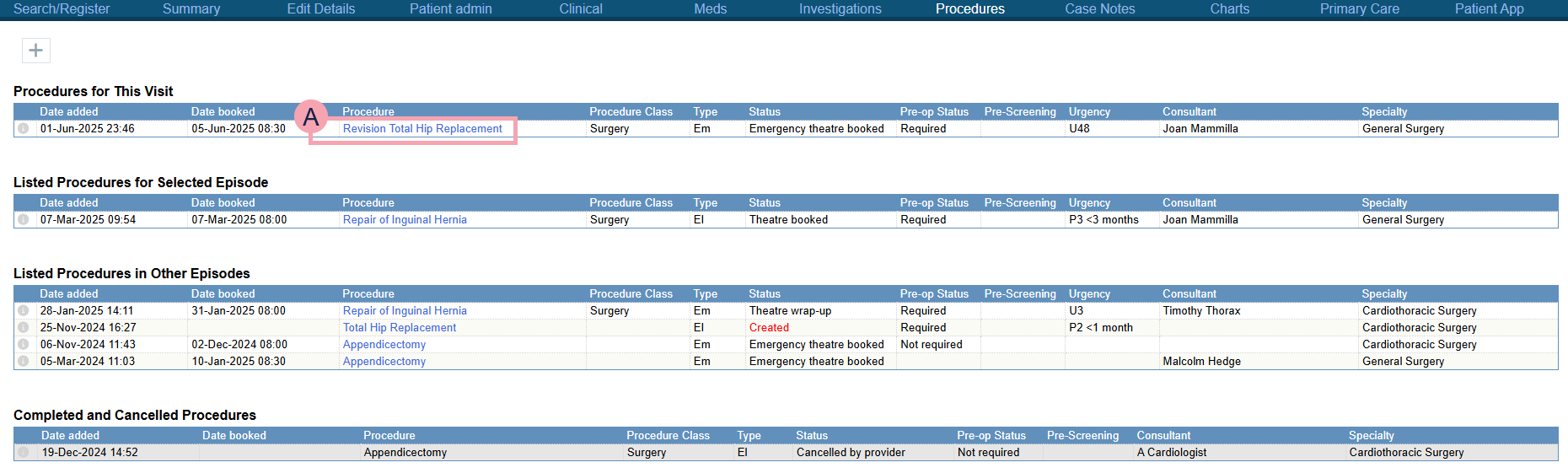1568x473 pixels.
Task: Open the Patient App tab
Action: coord(1489,9)
